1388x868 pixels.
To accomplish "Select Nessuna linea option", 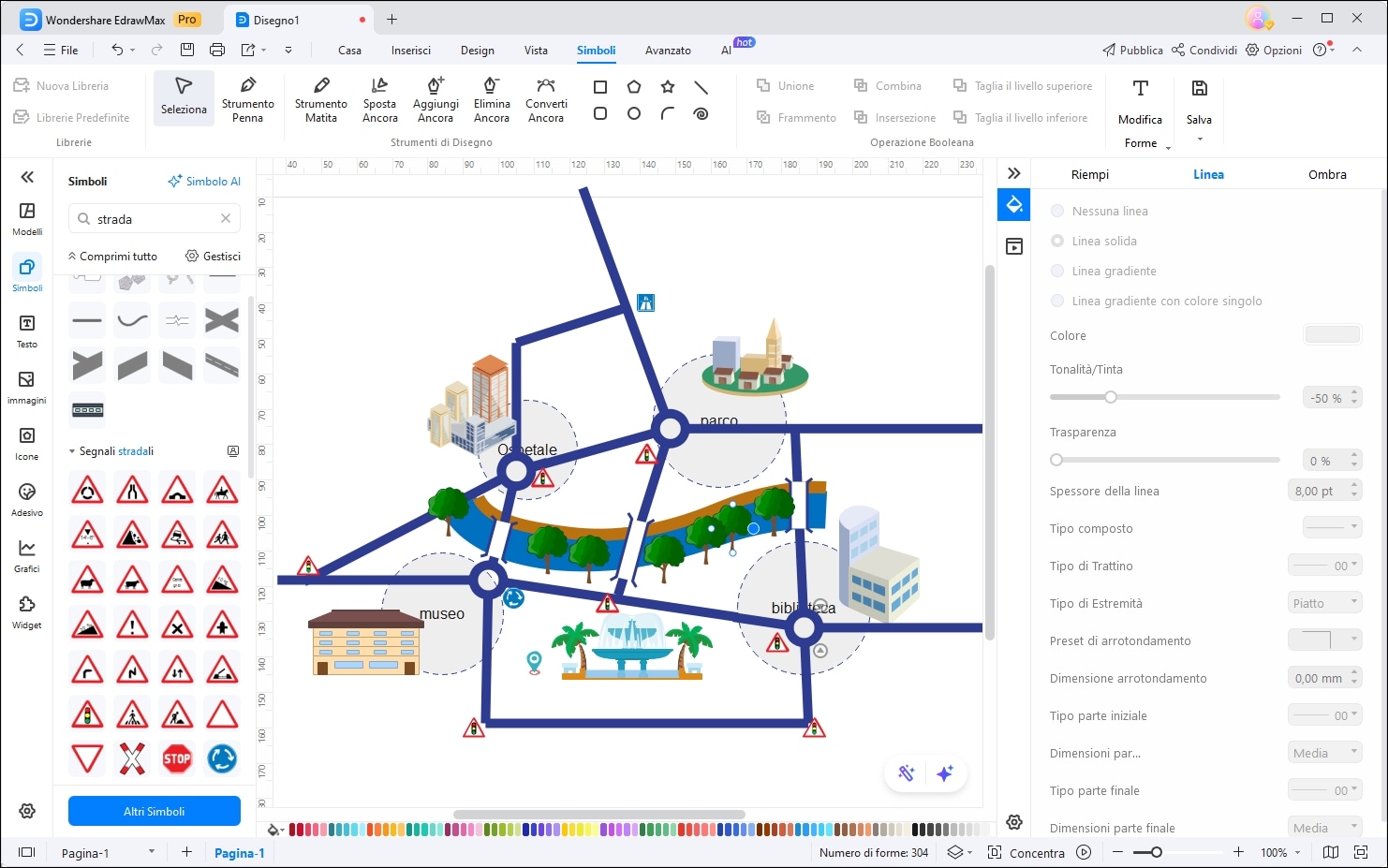I will point(1100,211).
